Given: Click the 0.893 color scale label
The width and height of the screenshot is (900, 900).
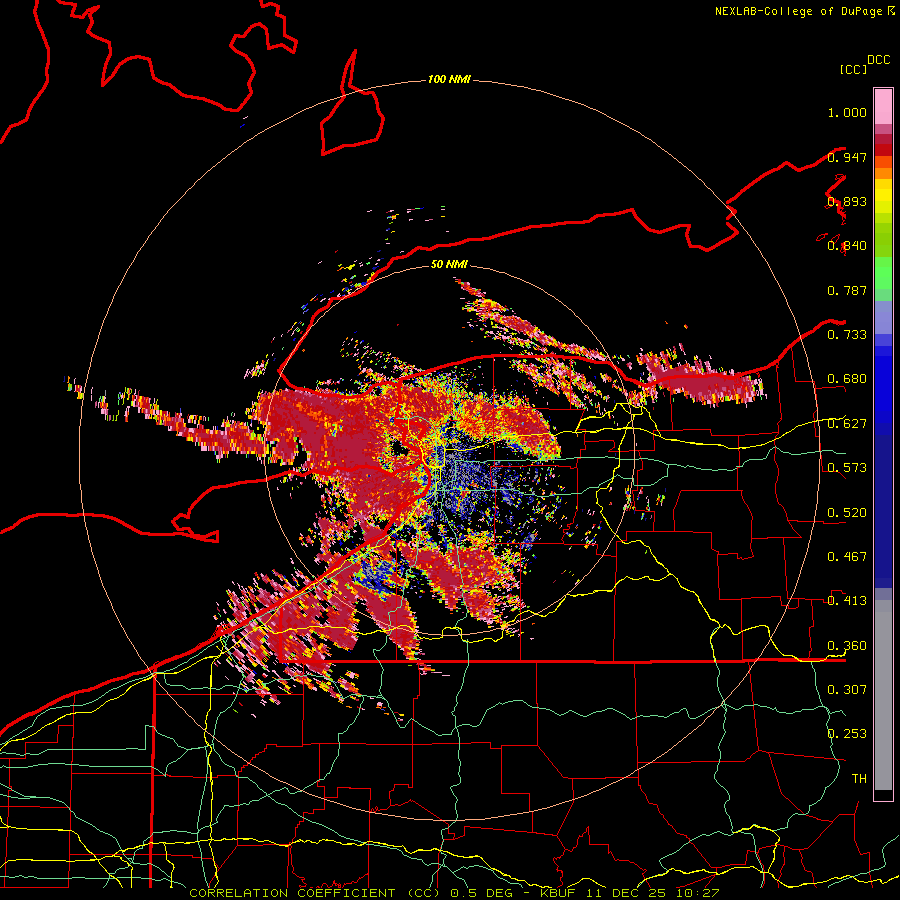Looking at the screenshot, I should pos(847,201).
